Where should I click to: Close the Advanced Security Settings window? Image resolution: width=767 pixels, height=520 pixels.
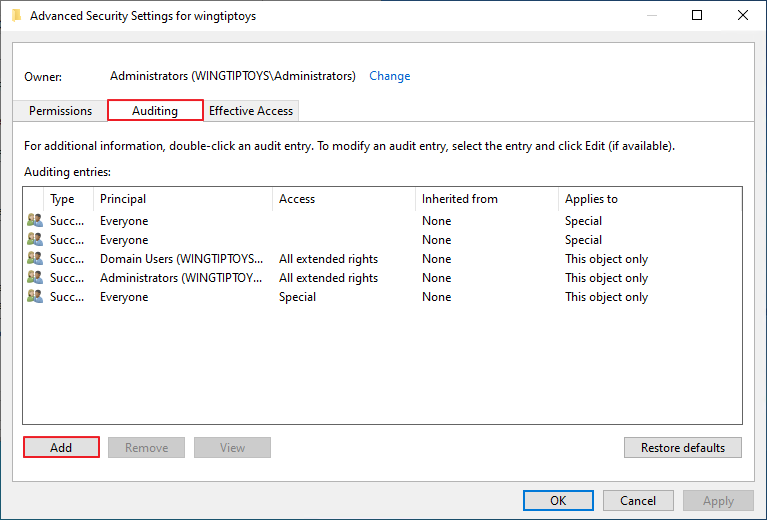pos(743,15)
